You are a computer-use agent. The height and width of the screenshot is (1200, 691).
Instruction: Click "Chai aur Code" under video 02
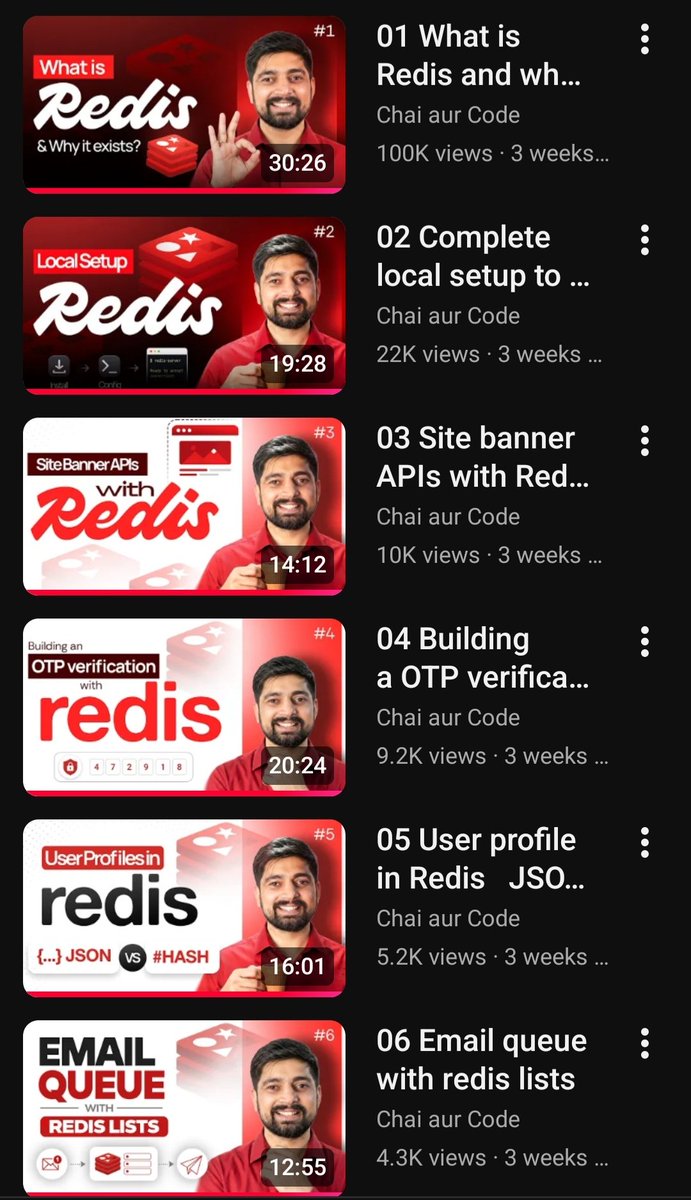coord(448,316)
